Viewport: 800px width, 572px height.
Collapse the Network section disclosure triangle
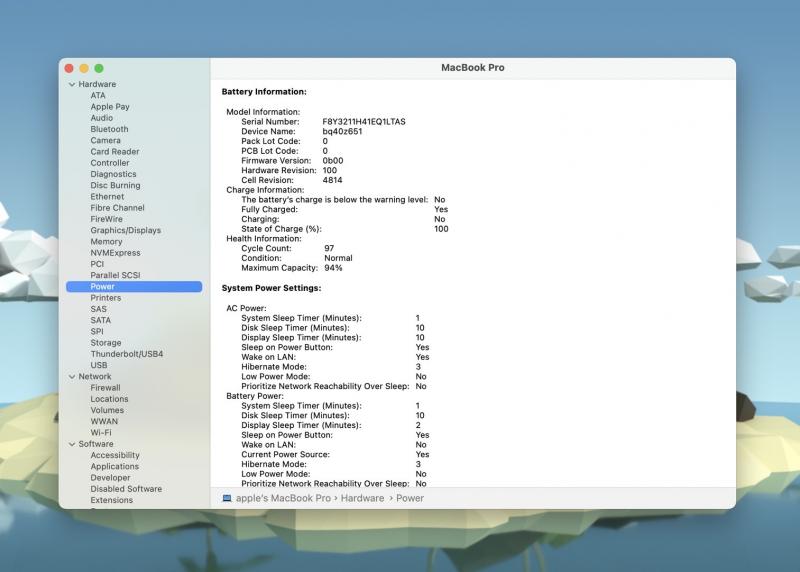click(72, 377)
